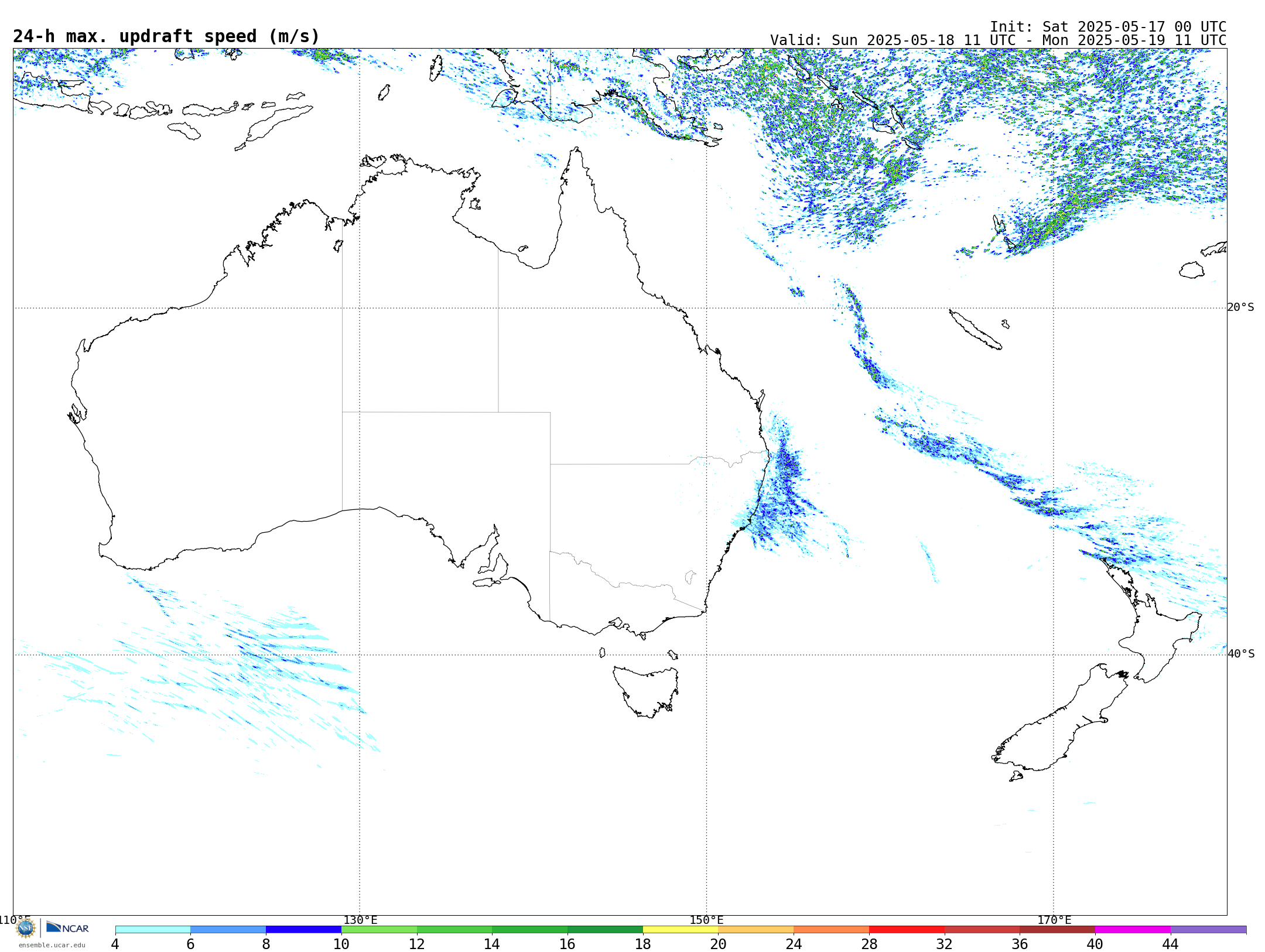Screen dimensions: 1265x952
Task: Pick the muted red 32–36 m/s swatch
Action: (982, 929)
